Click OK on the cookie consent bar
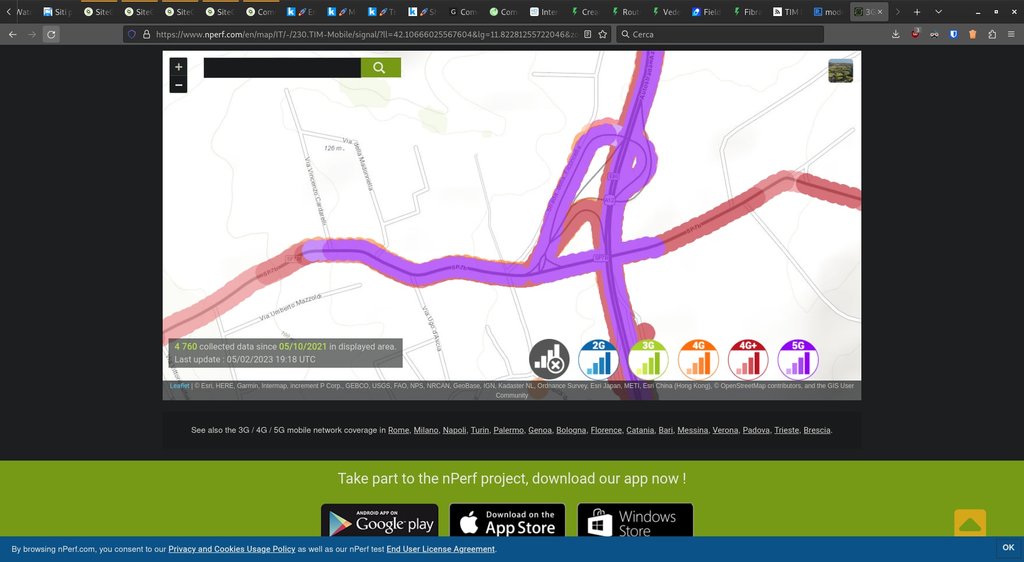Image resolution: width=1024 pixels, height=562 pixels. (1008, 548)
